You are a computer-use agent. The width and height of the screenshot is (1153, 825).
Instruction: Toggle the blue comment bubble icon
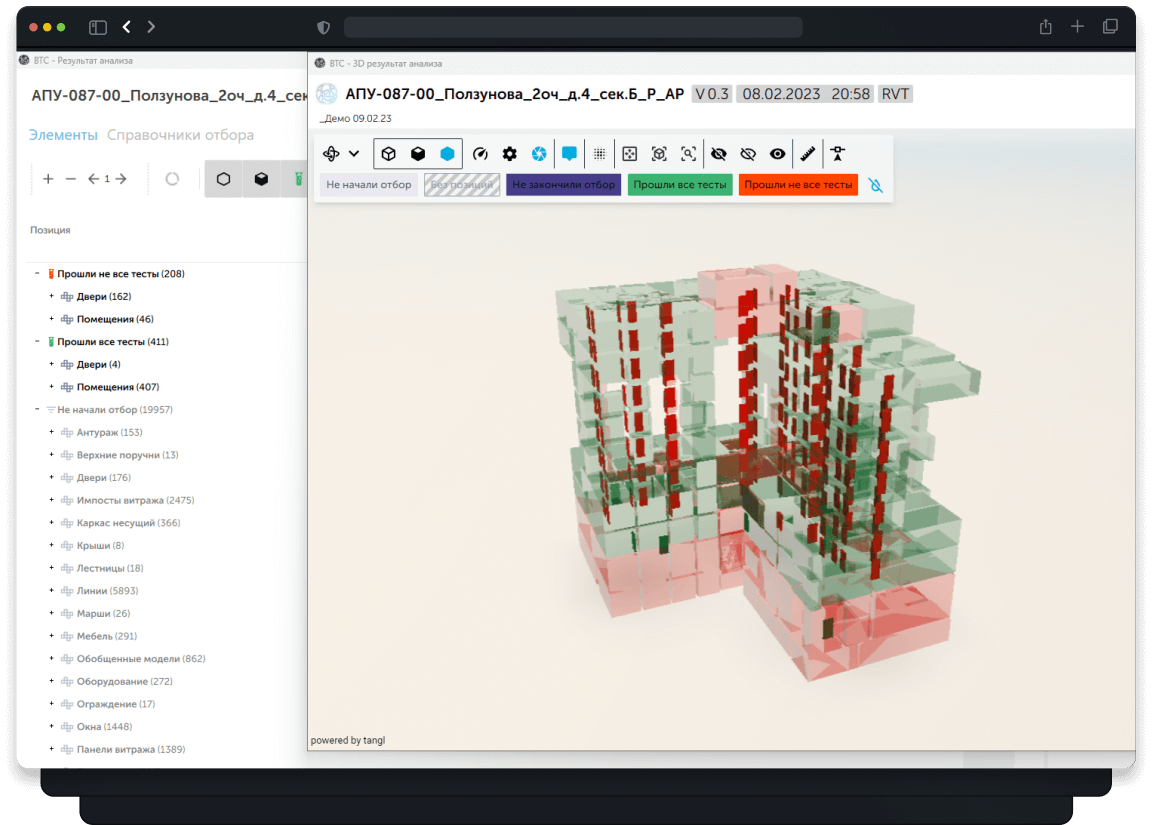(x=569, y=154)
